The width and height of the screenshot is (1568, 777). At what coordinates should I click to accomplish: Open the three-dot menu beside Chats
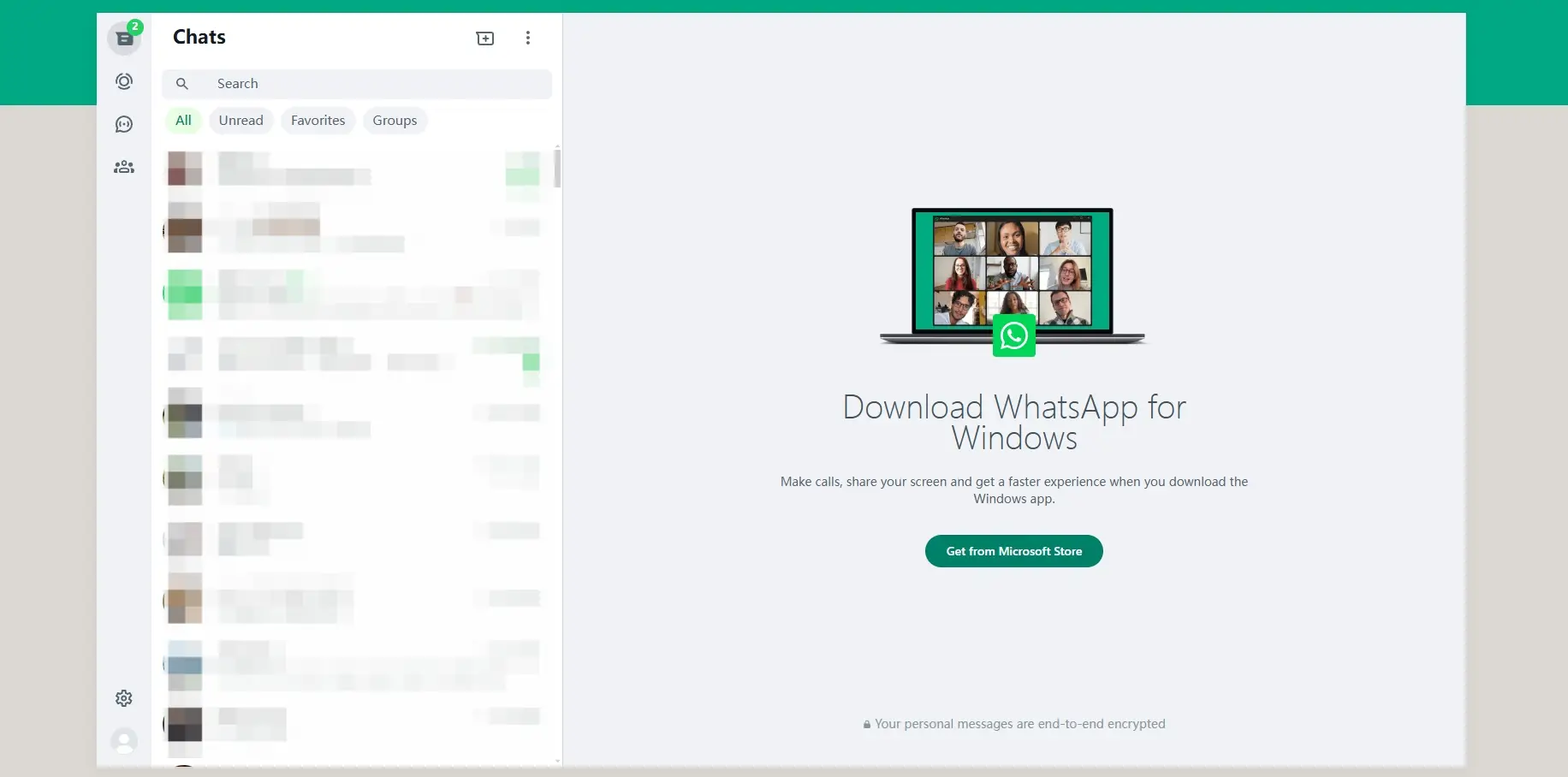[528, 38]
